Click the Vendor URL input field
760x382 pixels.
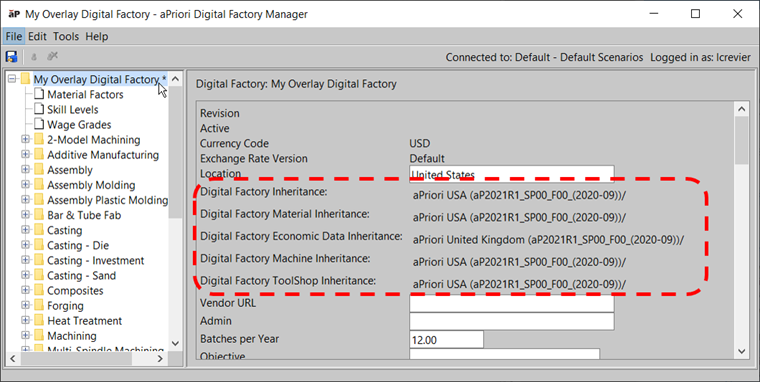511,303
